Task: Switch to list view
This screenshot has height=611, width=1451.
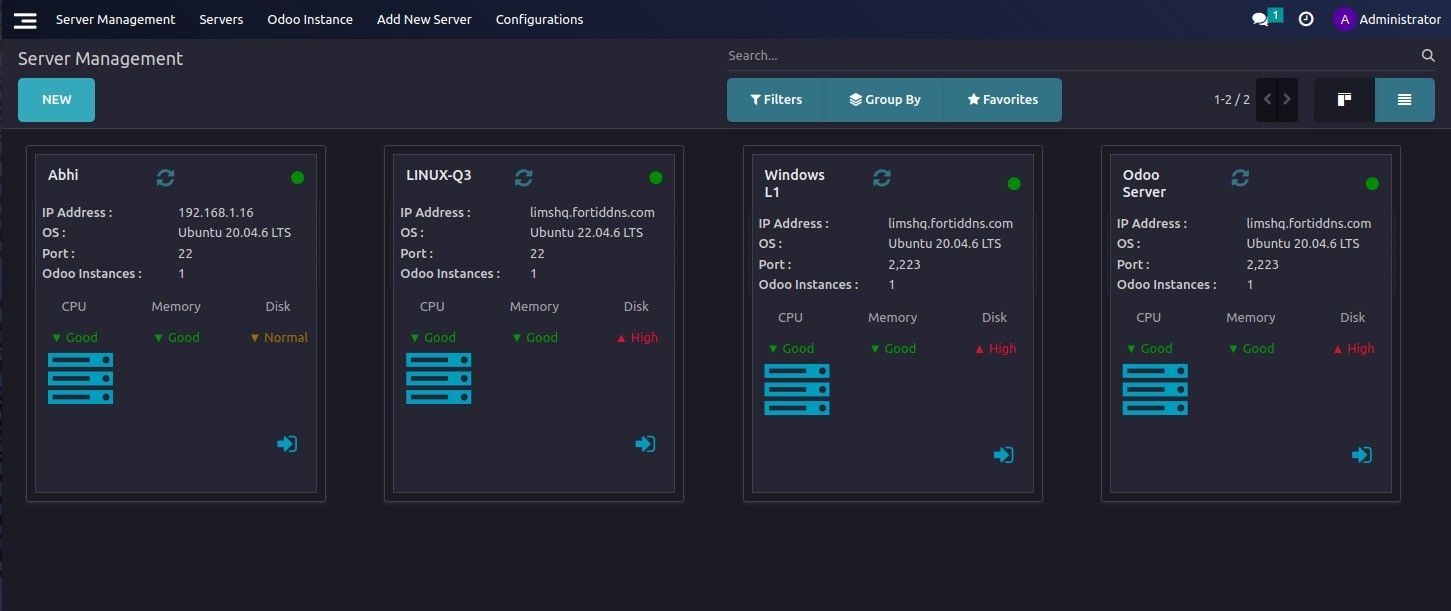Action: pos(1405,100)
